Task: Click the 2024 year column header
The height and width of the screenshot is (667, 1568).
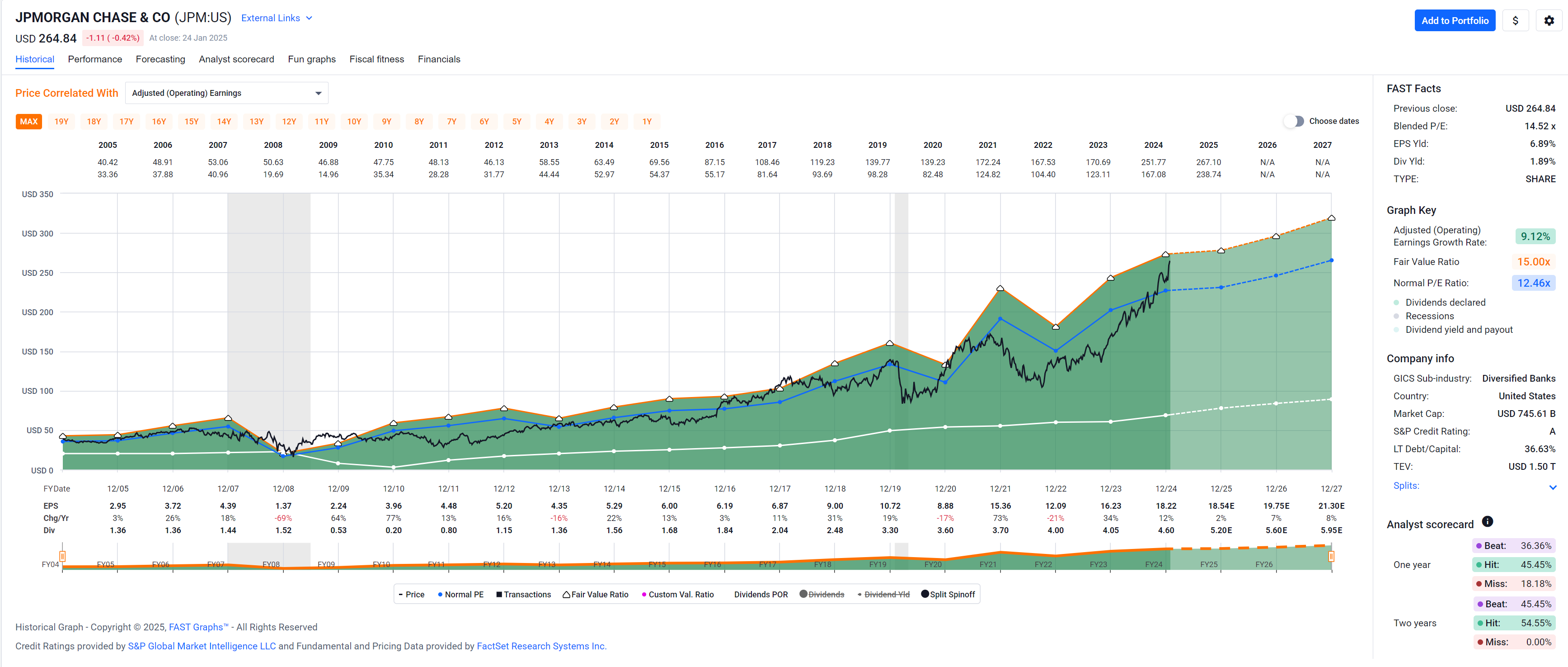Action: click(1153, 145)
